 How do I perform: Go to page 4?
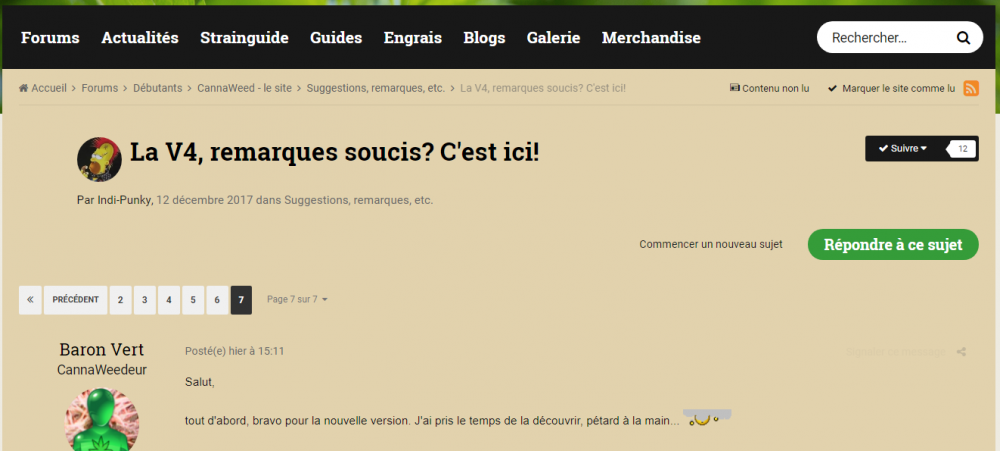coord(169,300)
